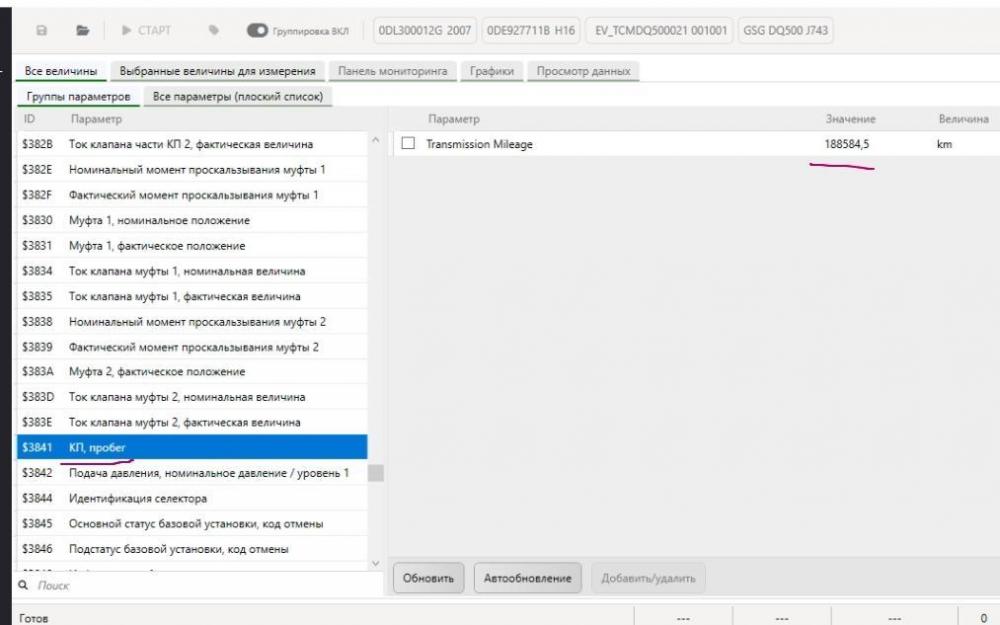Click the Обновить button
The width and height of the screenshot is (1000, 625).
(429, 578)
